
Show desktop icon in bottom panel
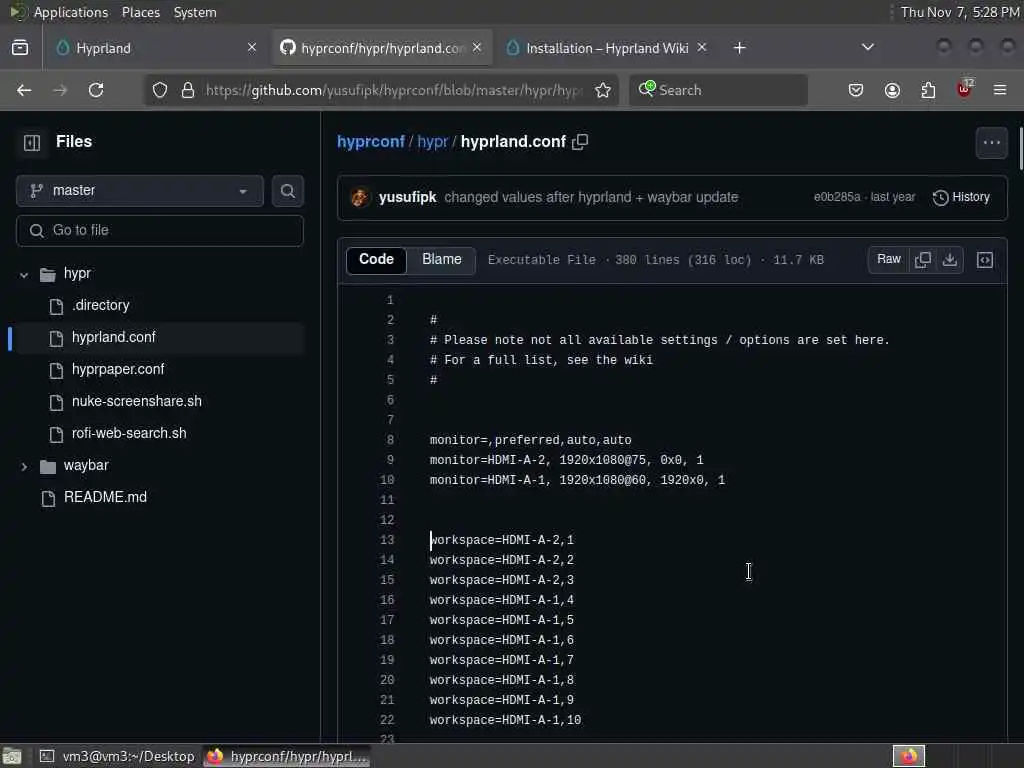click(x=12, y=756)
